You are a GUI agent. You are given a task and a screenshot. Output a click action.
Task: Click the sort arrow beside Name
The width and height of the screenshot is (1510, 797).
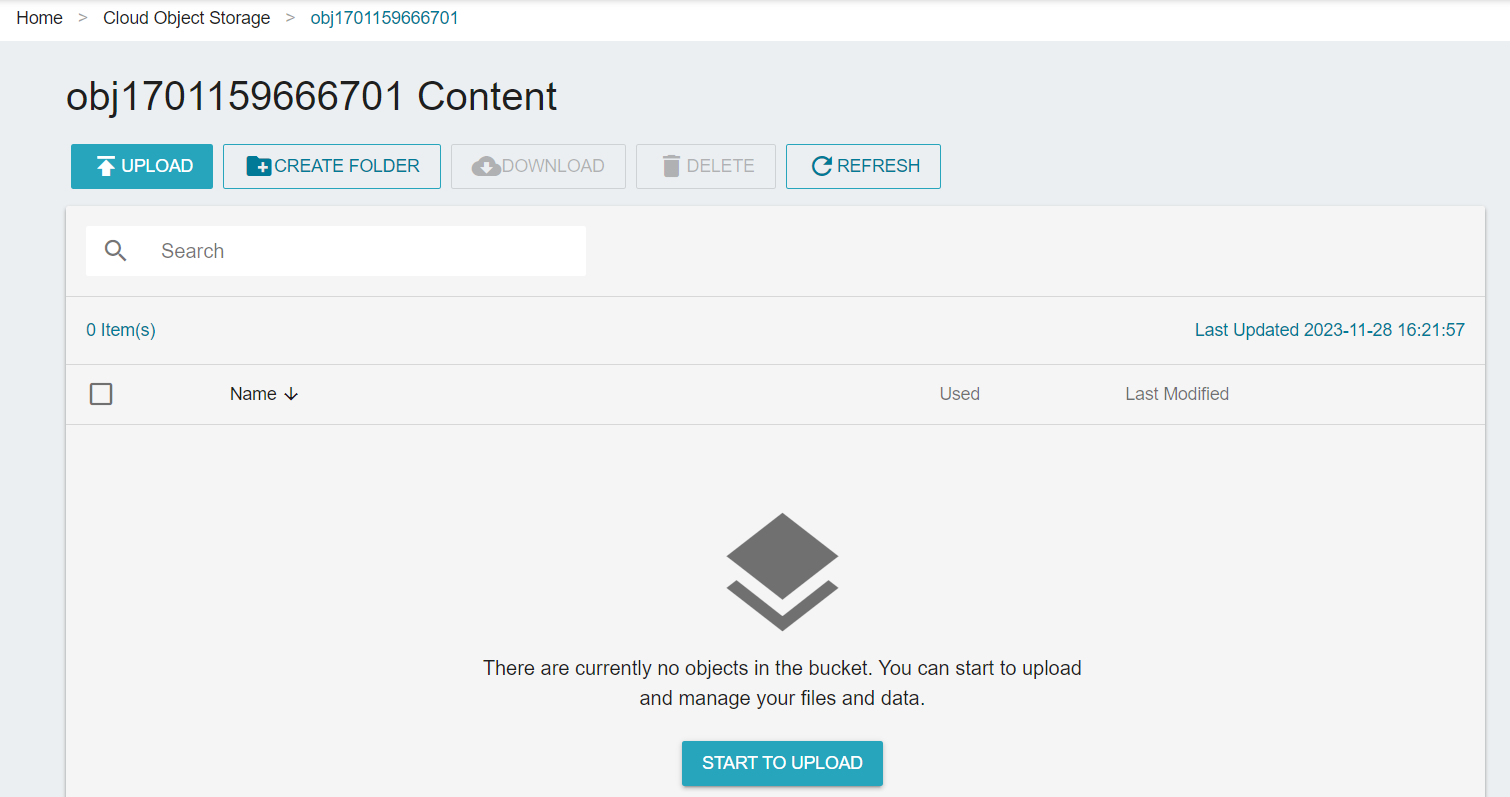click(x=291, y=394)
